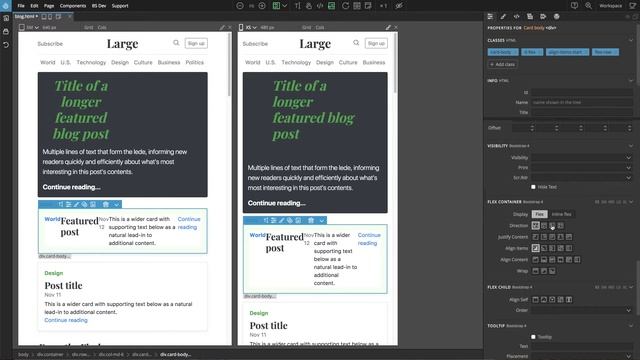This screenshot has width=640, height=360.
Task: Open the Placement dropdown under Tooltip
Action: click(x=582, y=356)
